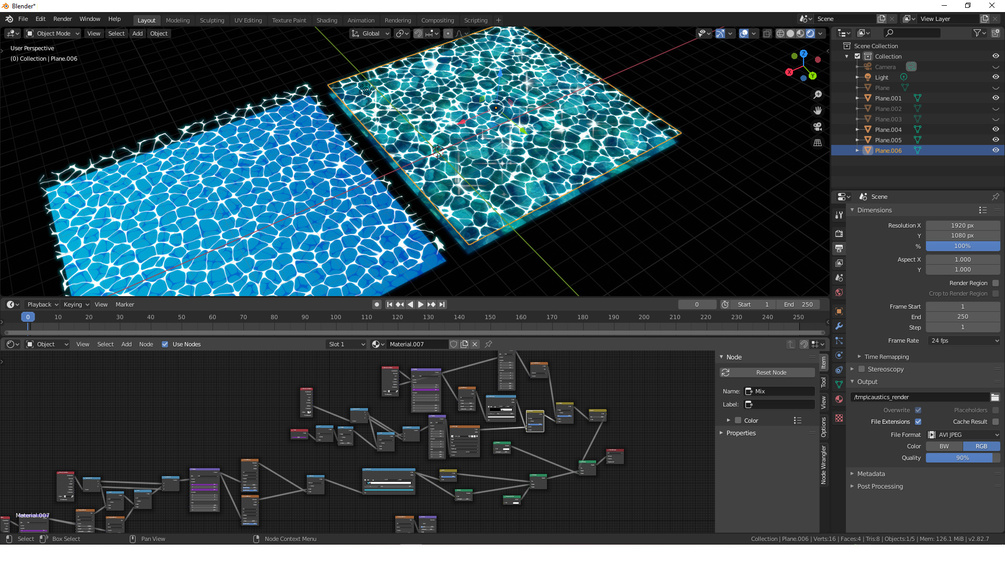Switch to the Shading workspace tab
The image size is (1005, 565).
326,20
